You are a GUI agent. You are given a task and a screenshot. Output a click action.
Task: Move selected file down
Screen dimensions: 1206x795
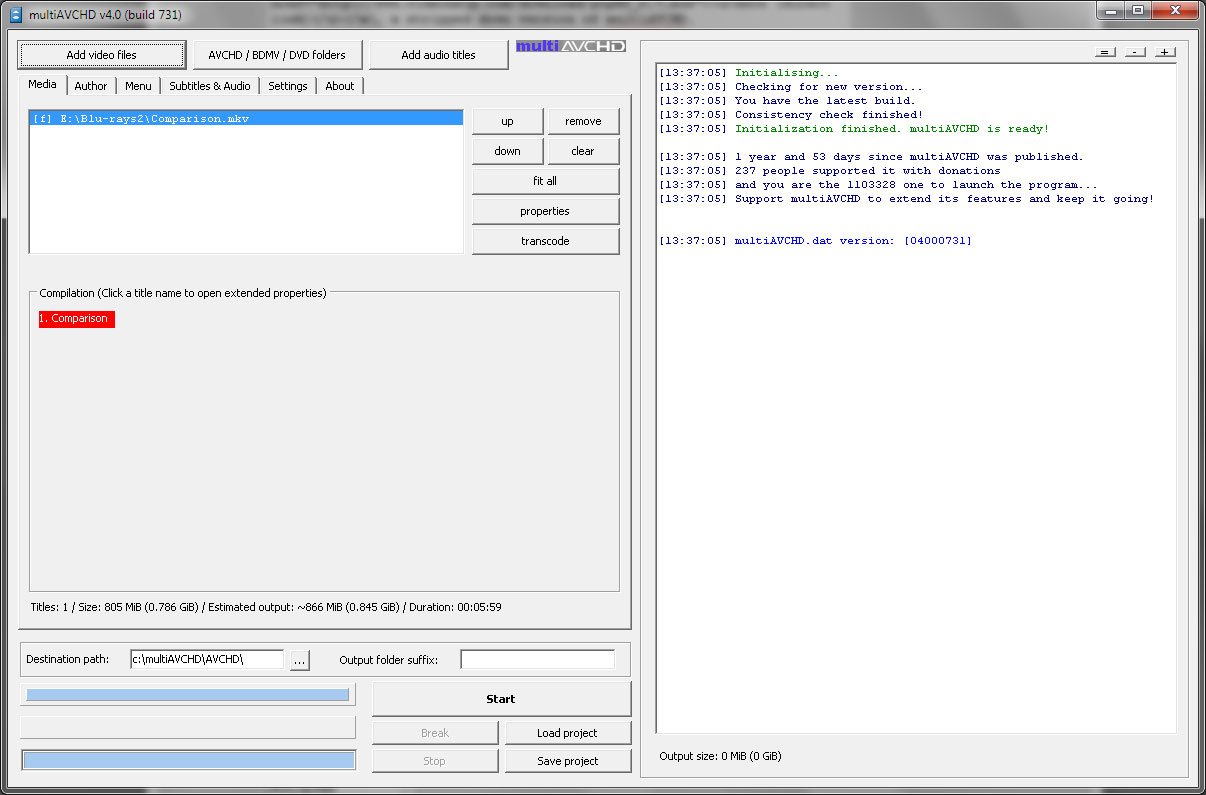(508, 151)
